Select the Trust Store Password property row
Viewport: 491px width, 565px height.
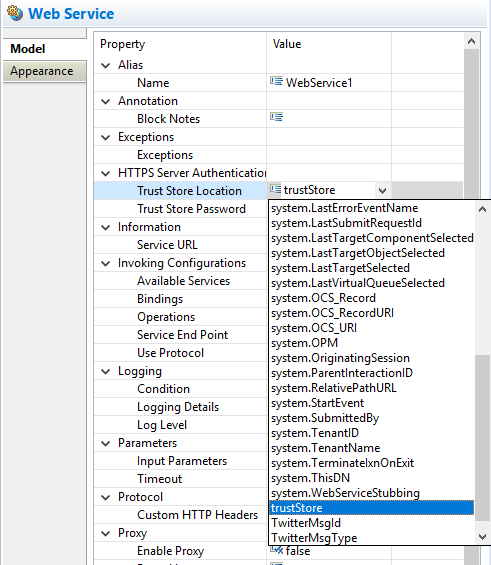coord(180,209)
